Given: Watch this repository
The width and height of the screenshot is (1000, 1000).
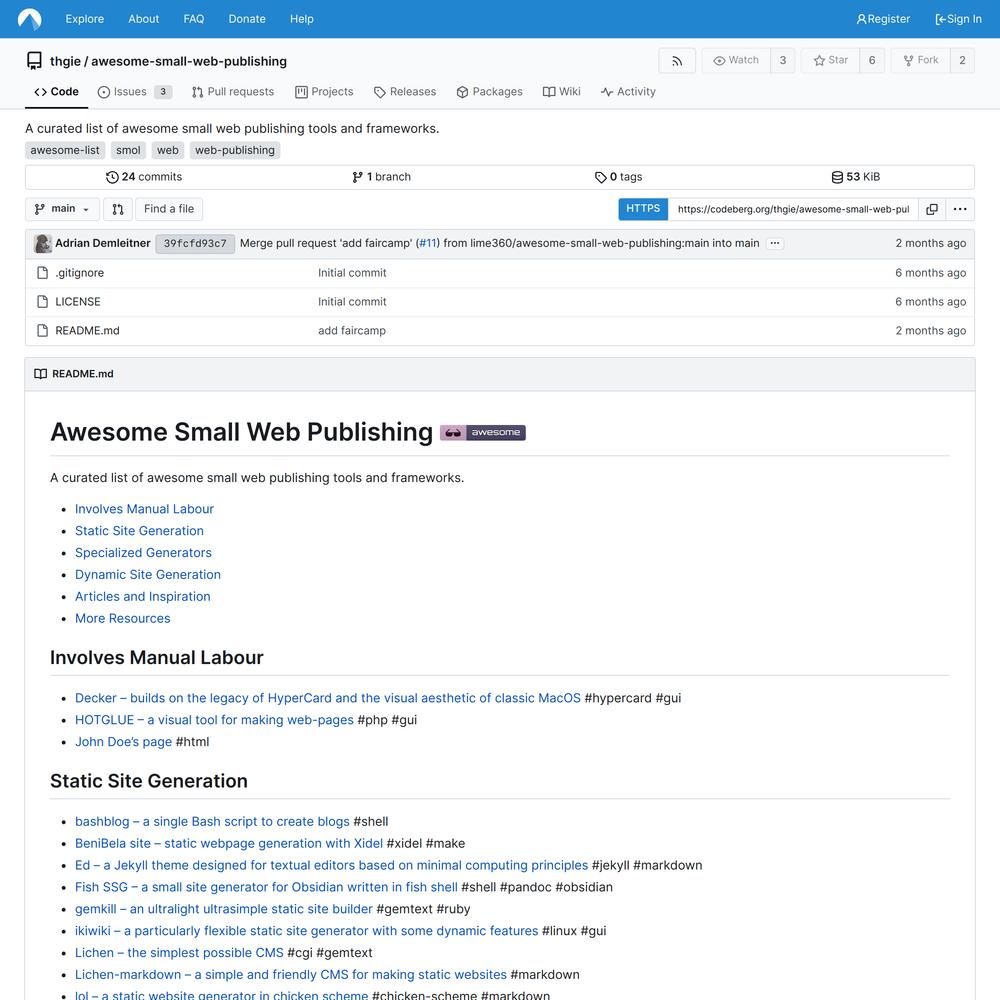Looking at the screenshot, I should pyautogui.click(x=736, y=61).
